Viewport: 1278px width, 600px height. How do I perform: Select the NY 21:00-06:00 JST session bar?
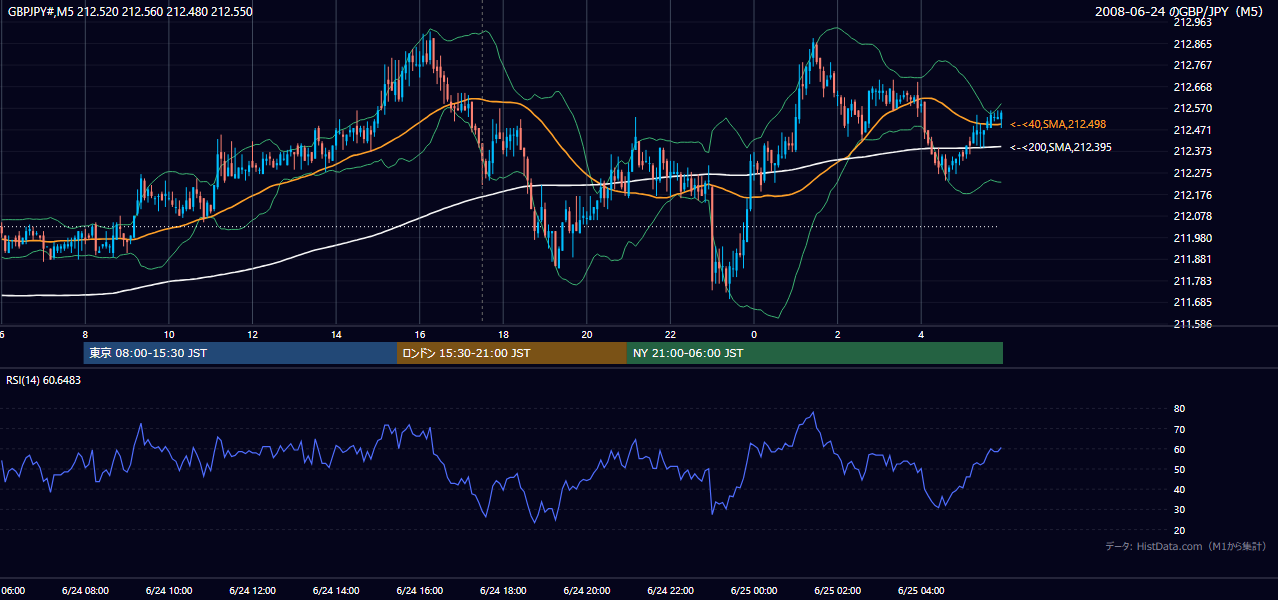pos(815,353)
